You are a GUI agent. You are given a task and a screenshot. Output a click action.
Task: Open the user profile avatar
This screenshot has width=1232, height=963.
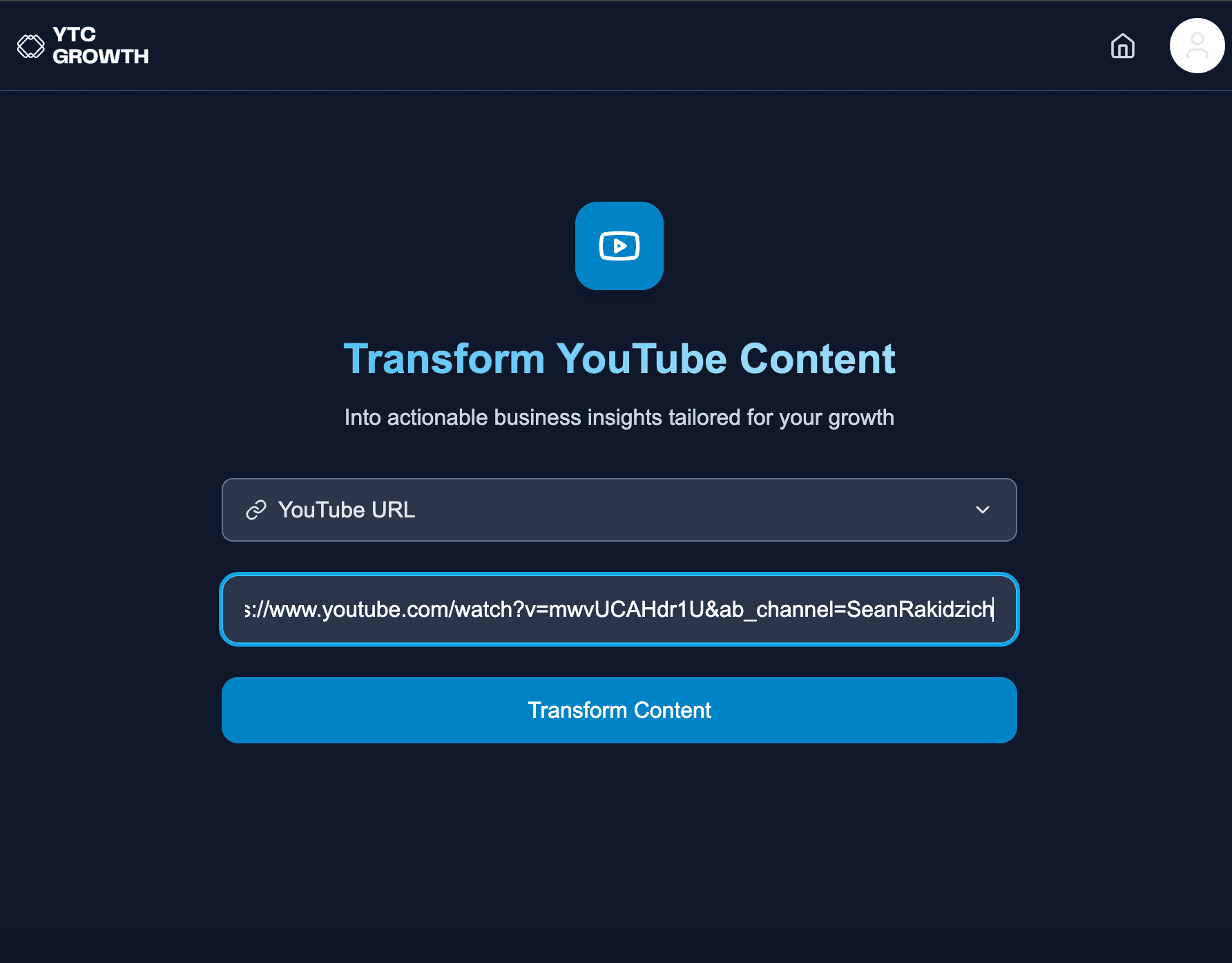(x=1197, y=46)
